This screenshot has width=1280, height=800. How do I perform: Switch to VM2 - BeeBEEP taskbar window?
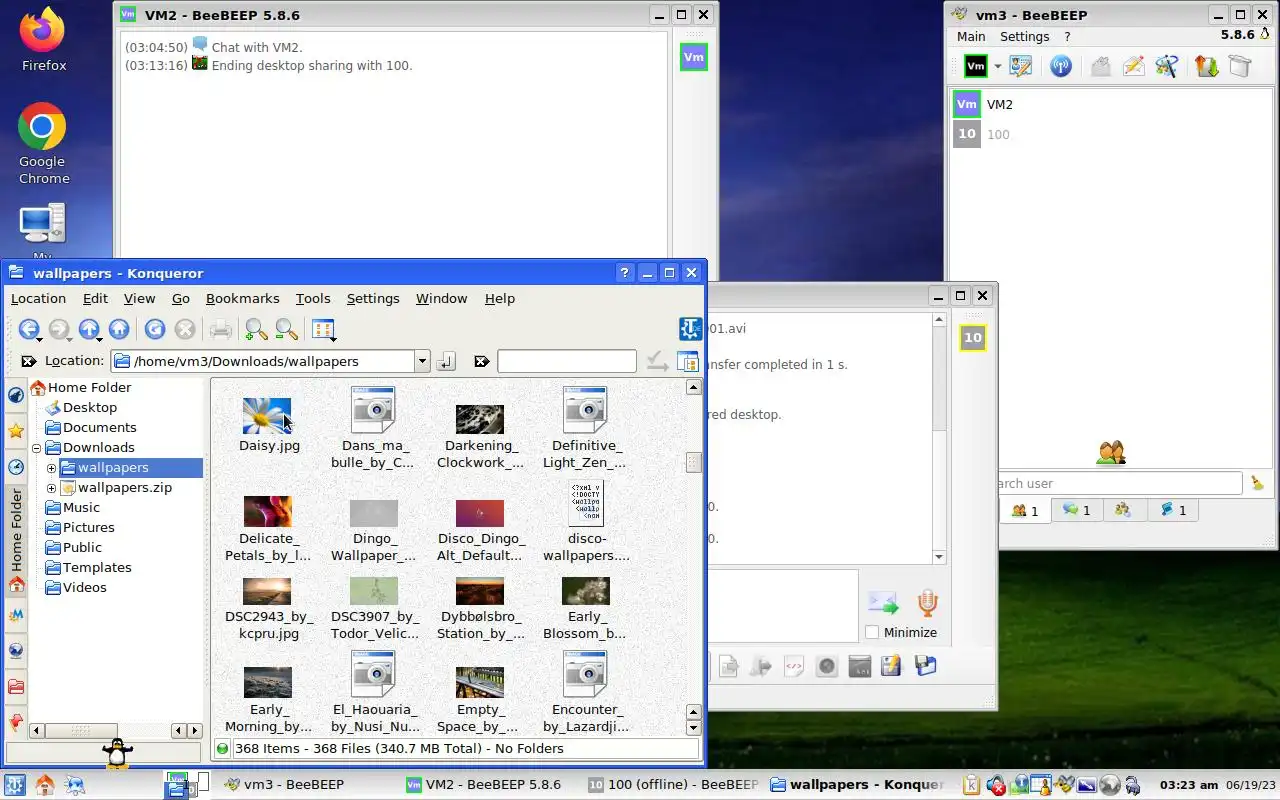(x=485, y=785)
